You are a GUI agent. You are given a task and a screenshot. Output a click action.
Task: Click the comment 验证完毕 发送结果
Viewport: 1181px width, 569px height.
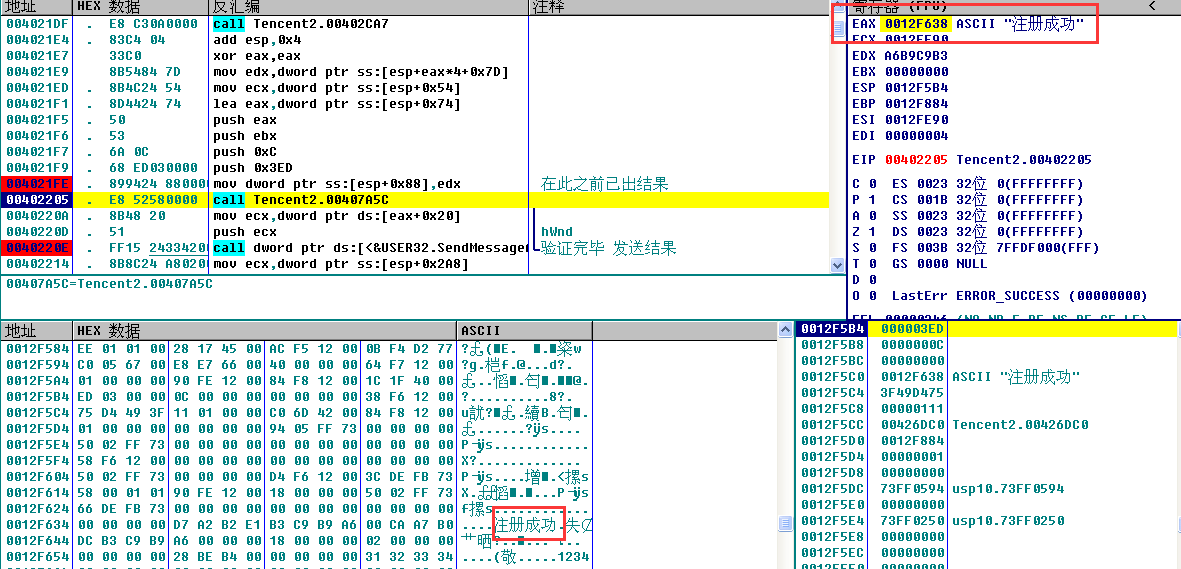click(x=609, y=248)
